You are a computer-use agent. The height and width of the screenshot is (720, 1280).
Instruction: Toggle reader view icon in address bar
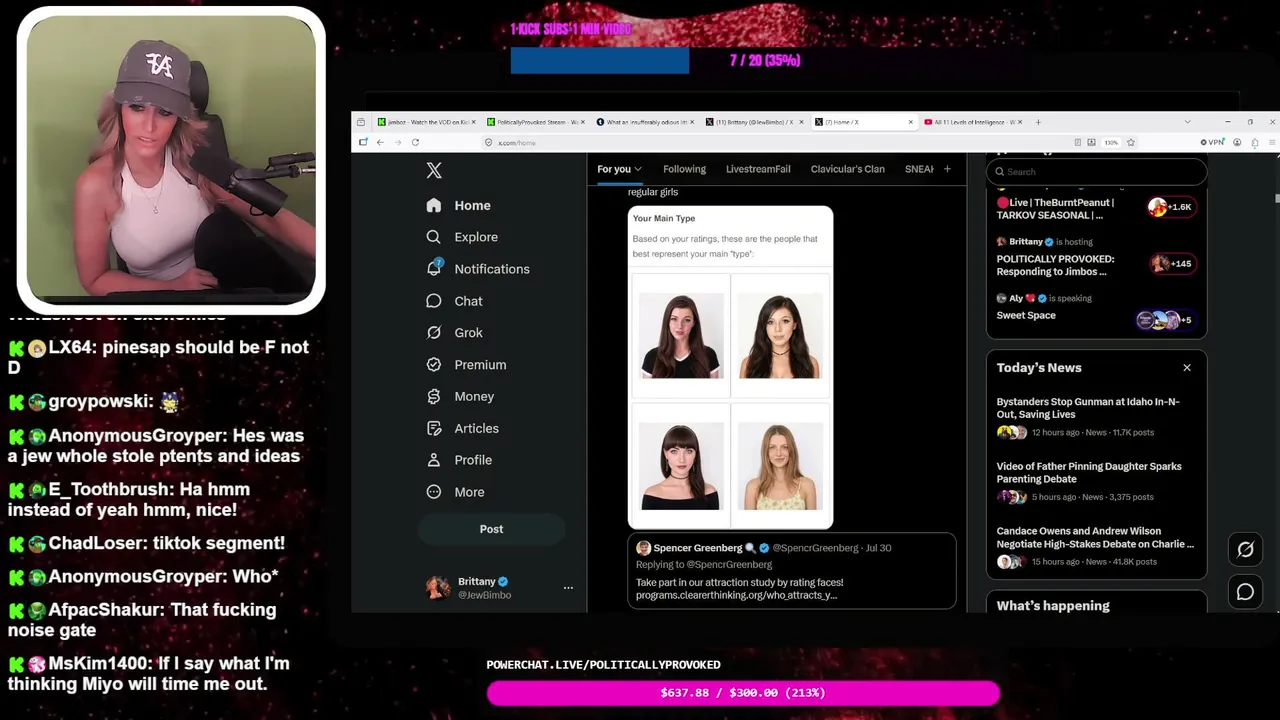[x=1076, y=142]
